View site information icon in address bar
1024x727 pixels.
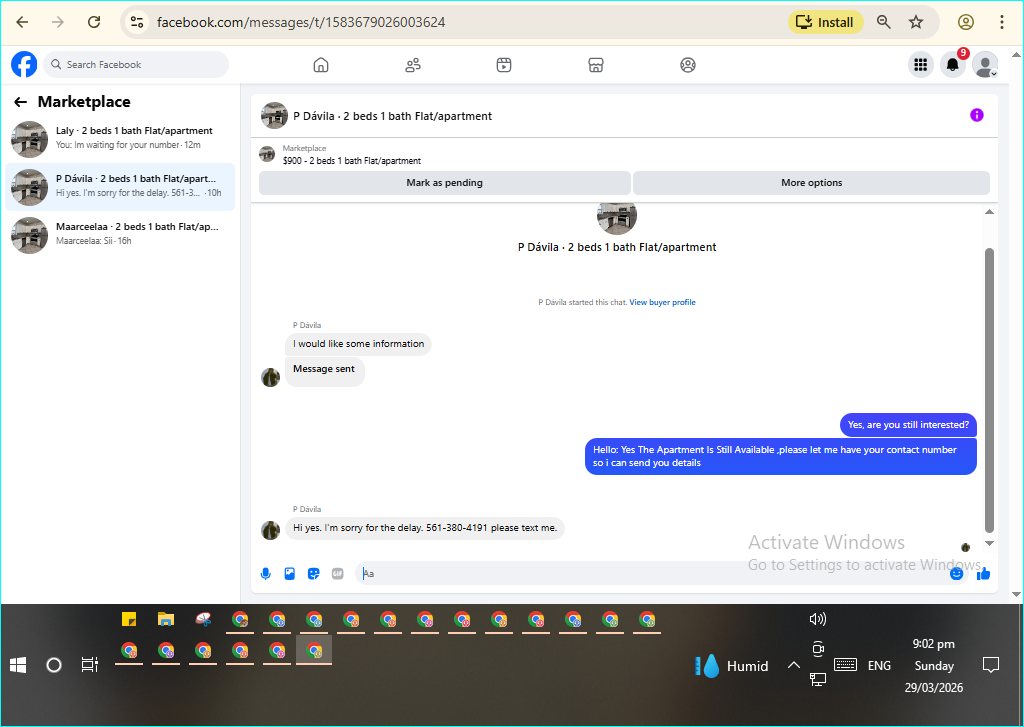click(x=136, y=22)
